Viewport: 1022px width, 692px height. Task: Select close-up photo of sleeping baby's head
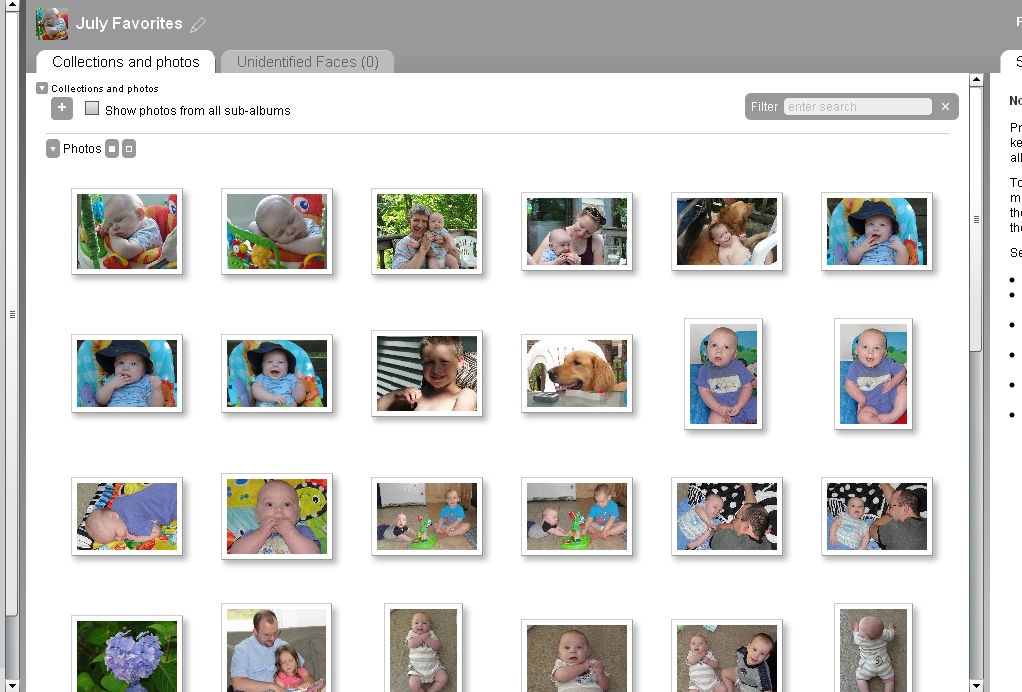277,231
